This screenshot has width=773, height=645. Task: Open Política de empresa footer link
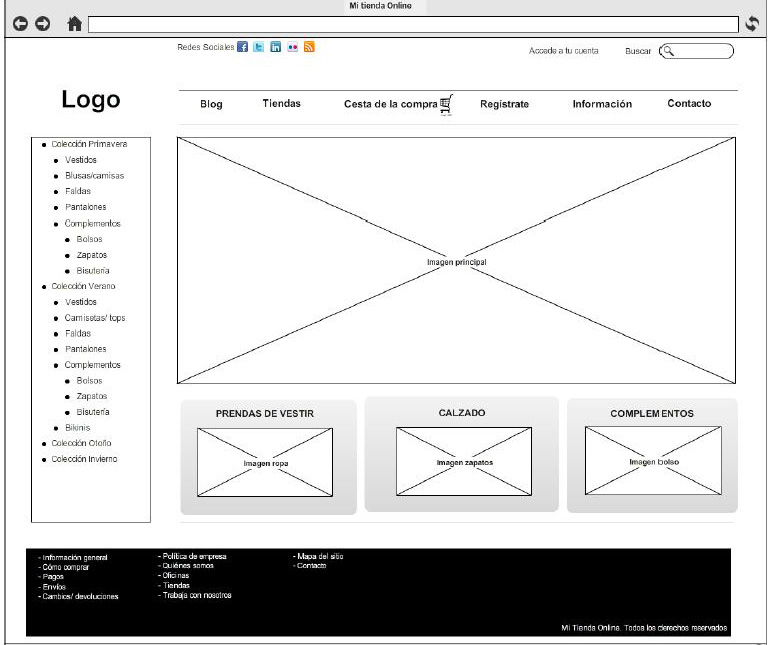(x=194, y=556)
